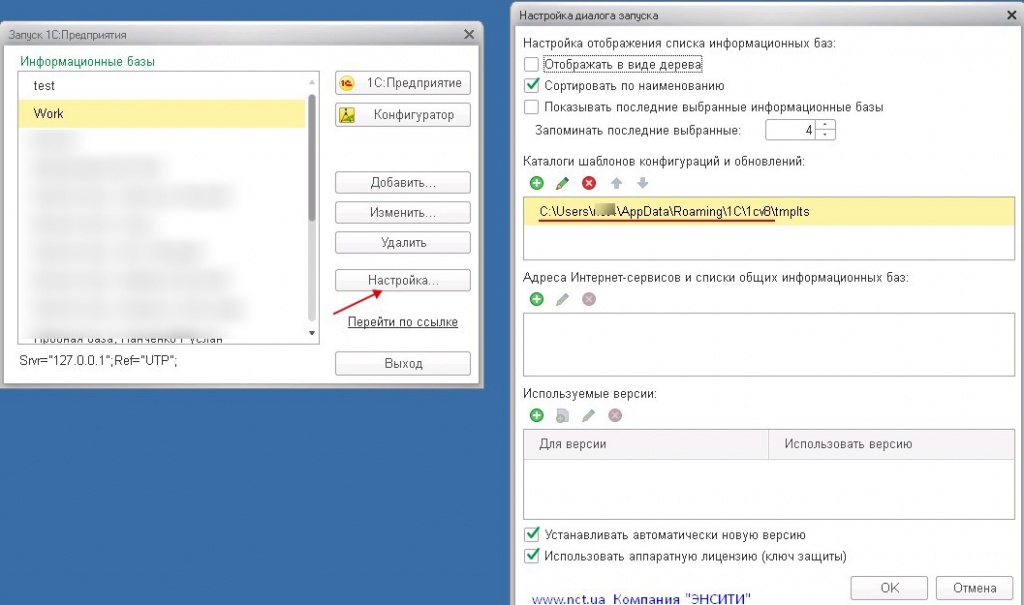Edit Internet service address with pencil icon
The height and width of the screenshot is (605, 1024).
(x=562, y=299)
